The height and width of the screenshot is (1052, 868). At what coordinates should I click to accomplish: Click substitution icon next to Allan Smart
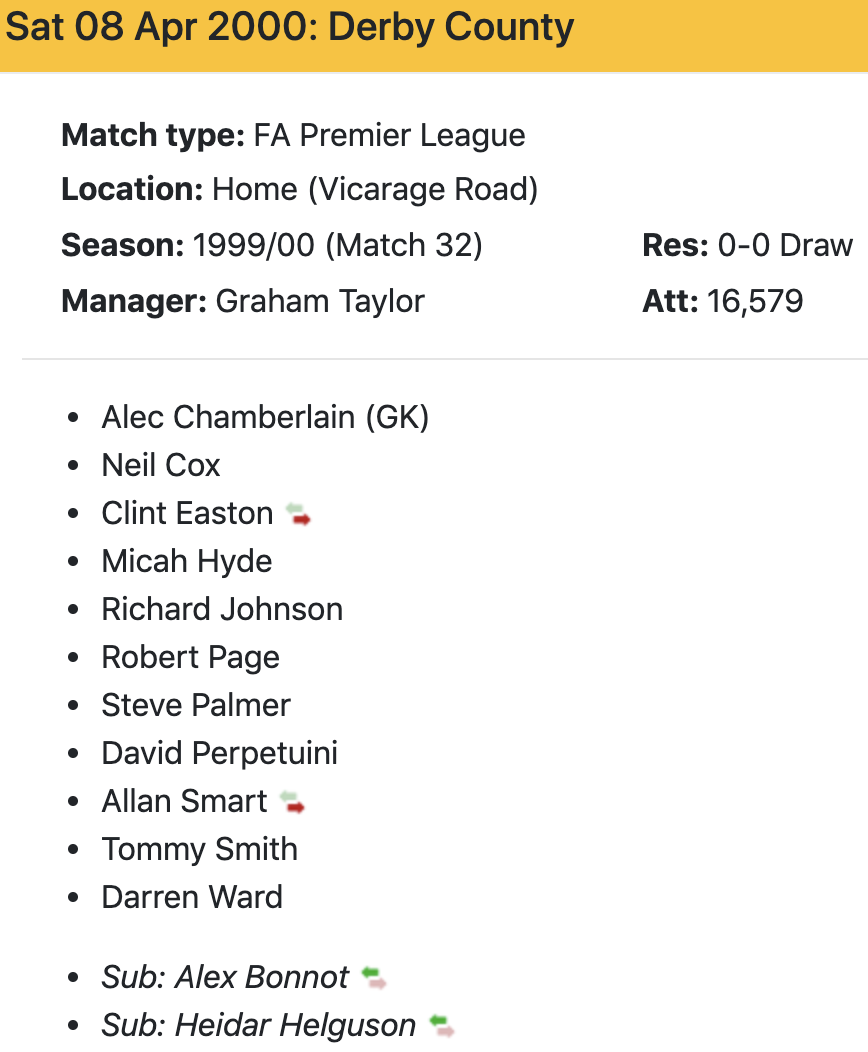point(292,802)
